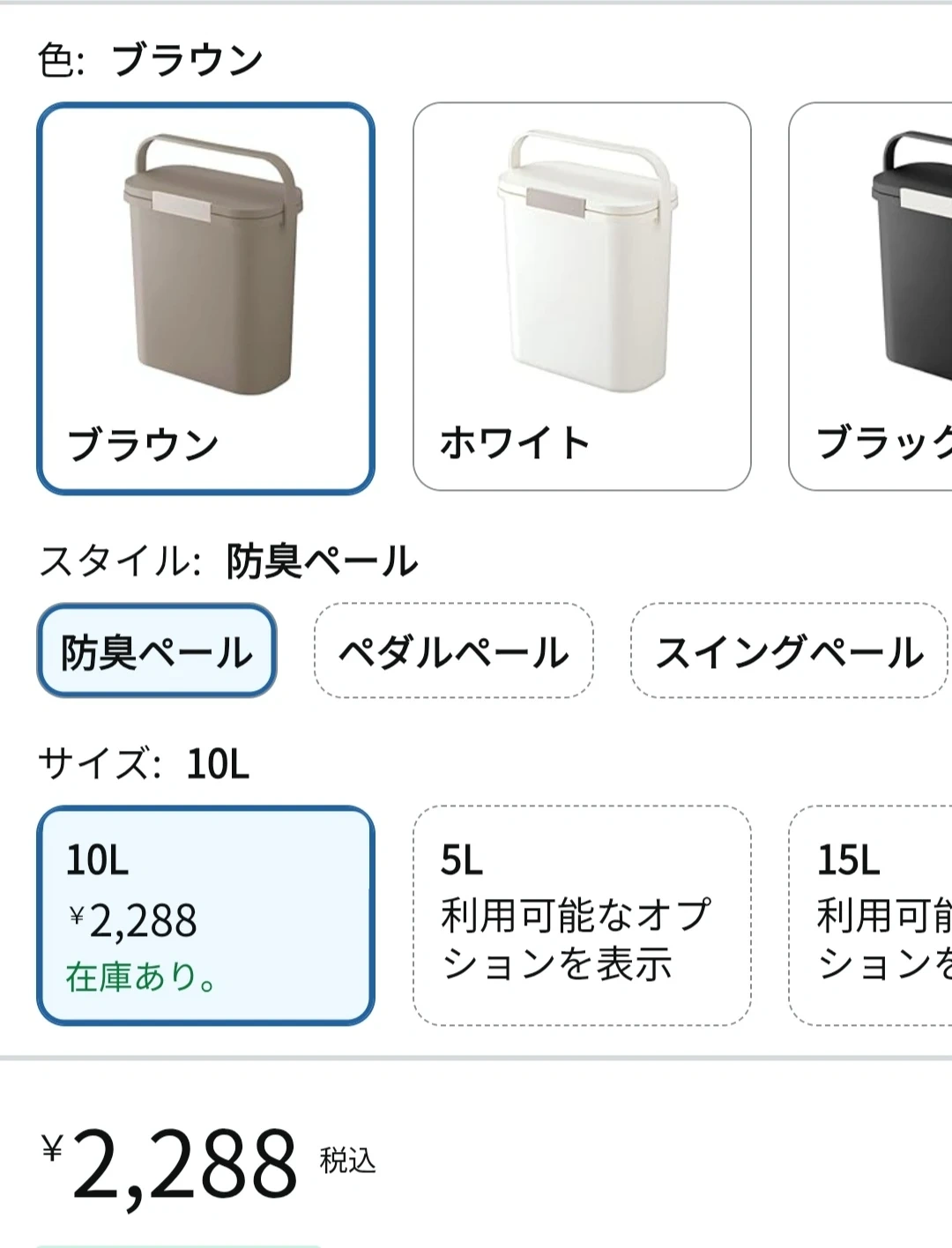Click the green 在庫あり stock status
The height and width of the screenshot is (1248, 952).
(x=141, y=977)
